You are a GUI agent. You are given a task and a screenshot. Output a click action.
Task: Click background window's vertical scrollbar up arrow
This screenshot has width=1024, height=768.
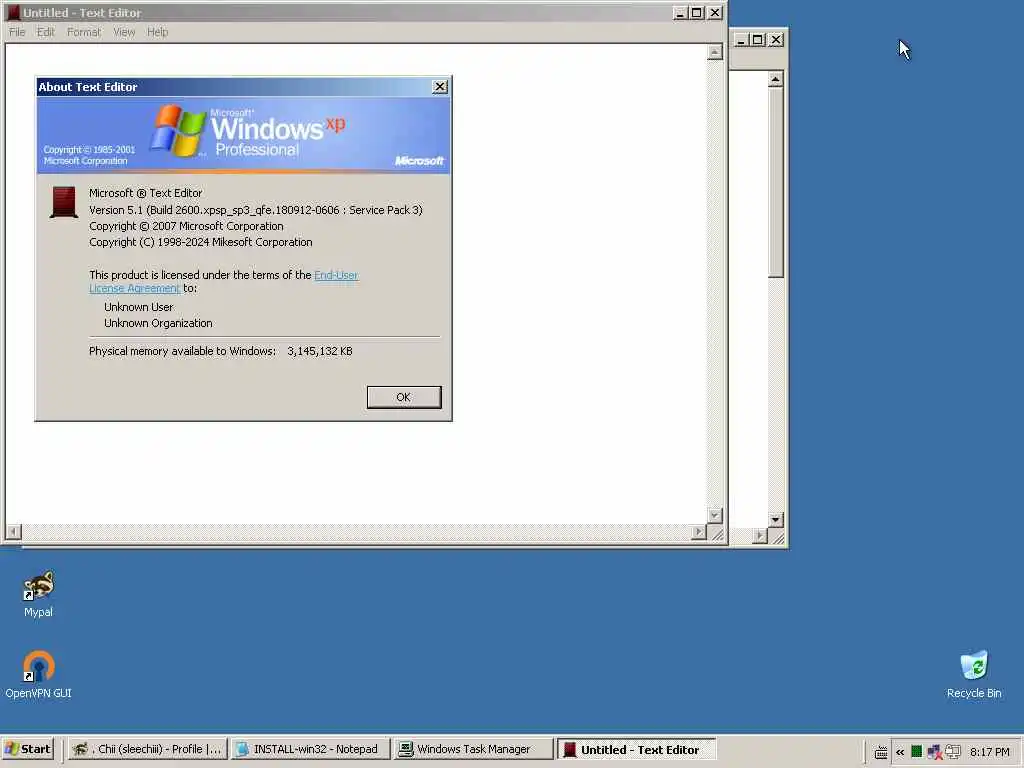[775, 79]
